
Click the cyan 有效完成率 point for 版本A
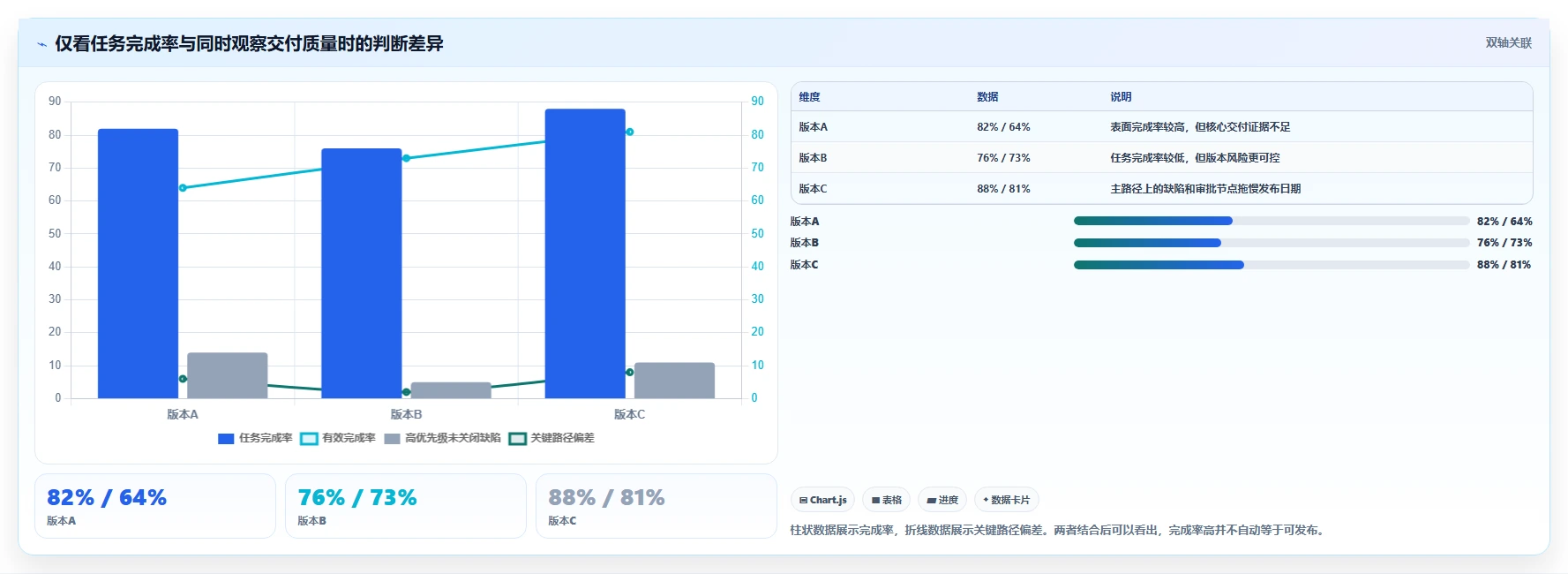tap(183, 188)
